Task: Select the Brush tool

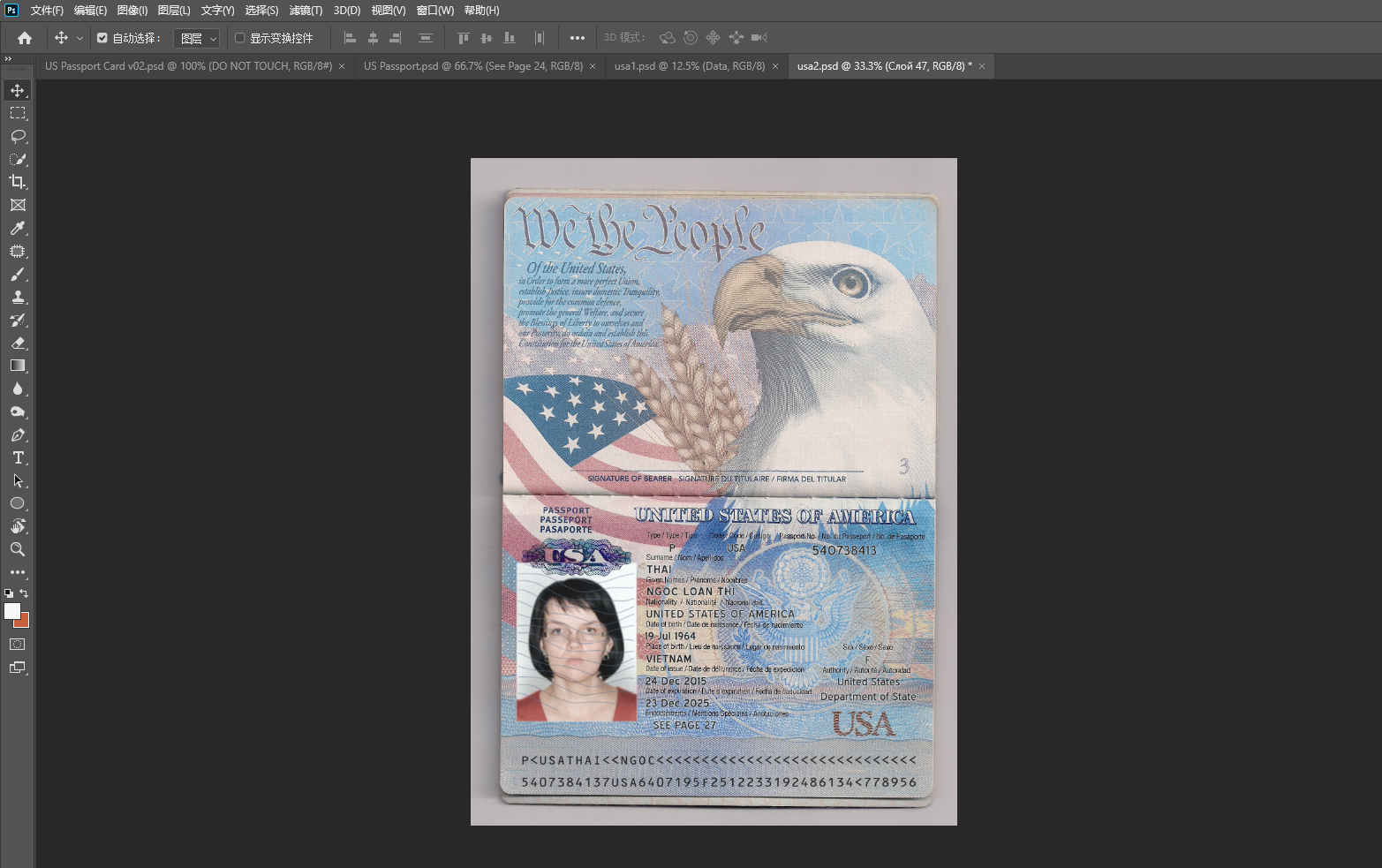Action: (x=18, y=274)
